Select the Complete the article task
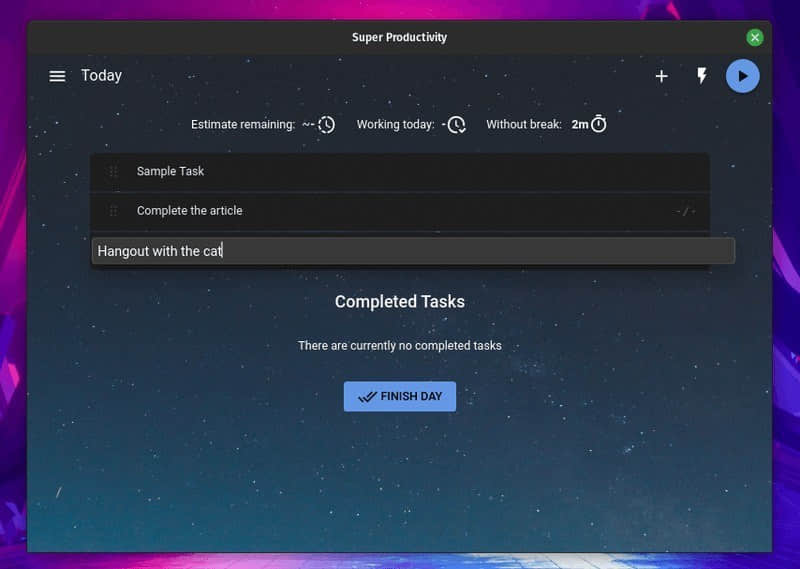The width and height of the screenshot is (800, 569). point(399,211)
